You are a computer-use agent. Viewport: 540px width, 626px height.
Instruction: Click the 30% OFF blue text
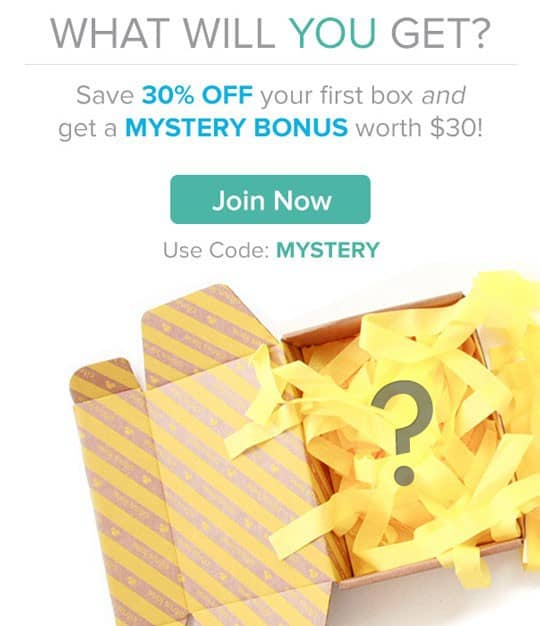click(x=197, y=95)
